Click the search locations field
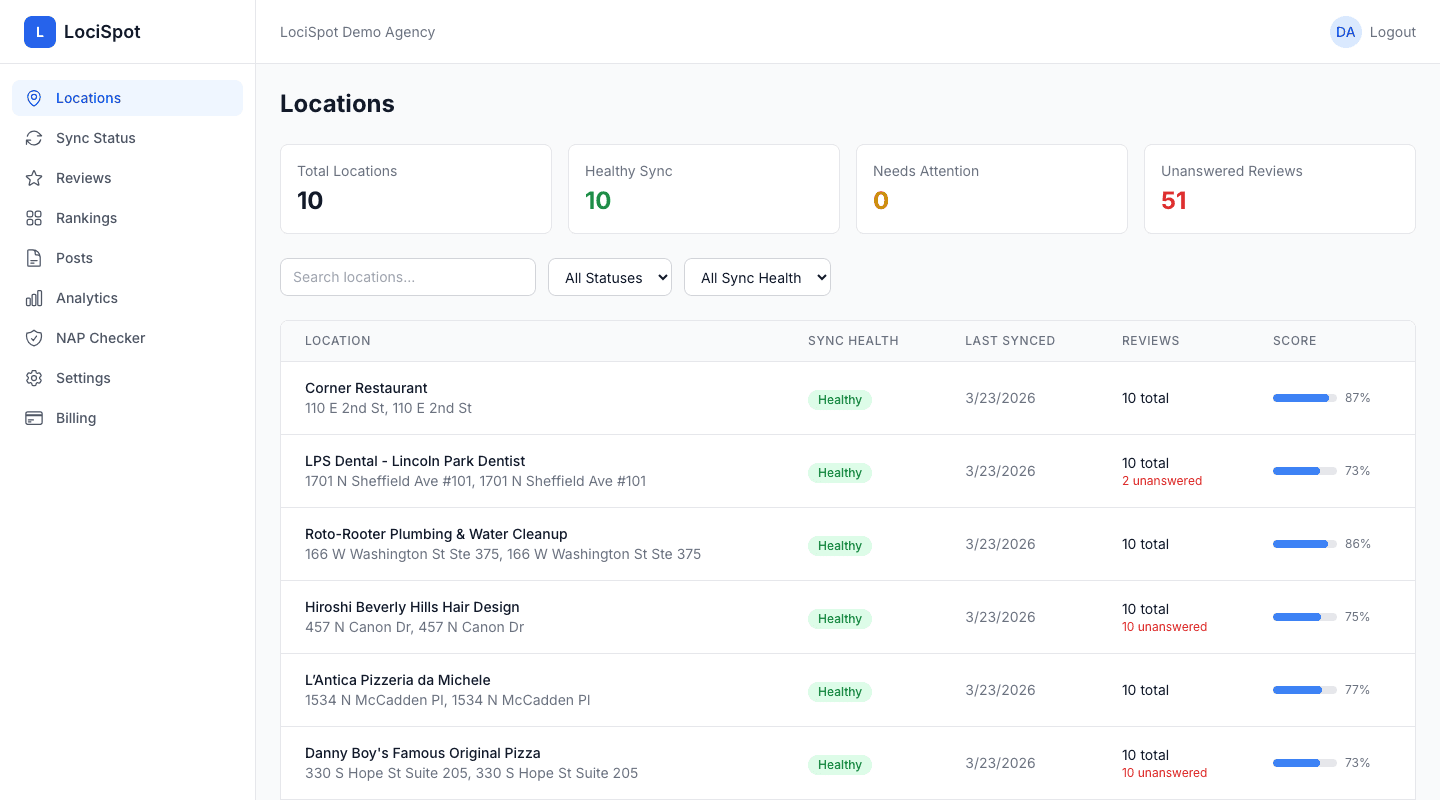Viewport: 1440px width, 800px height. [x=407, y=277]
